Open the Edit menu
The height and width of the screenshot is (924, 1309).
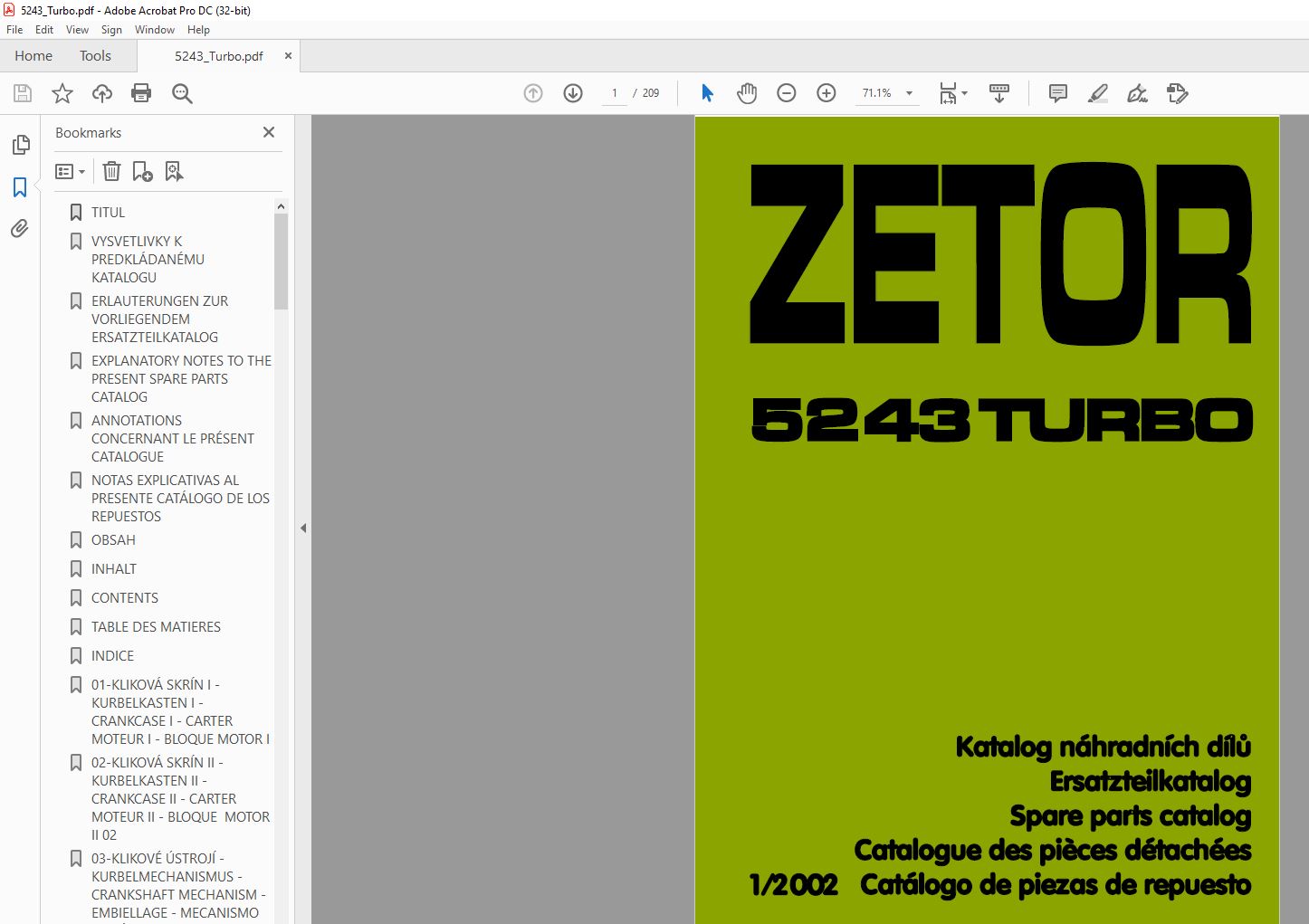[44, 30]
